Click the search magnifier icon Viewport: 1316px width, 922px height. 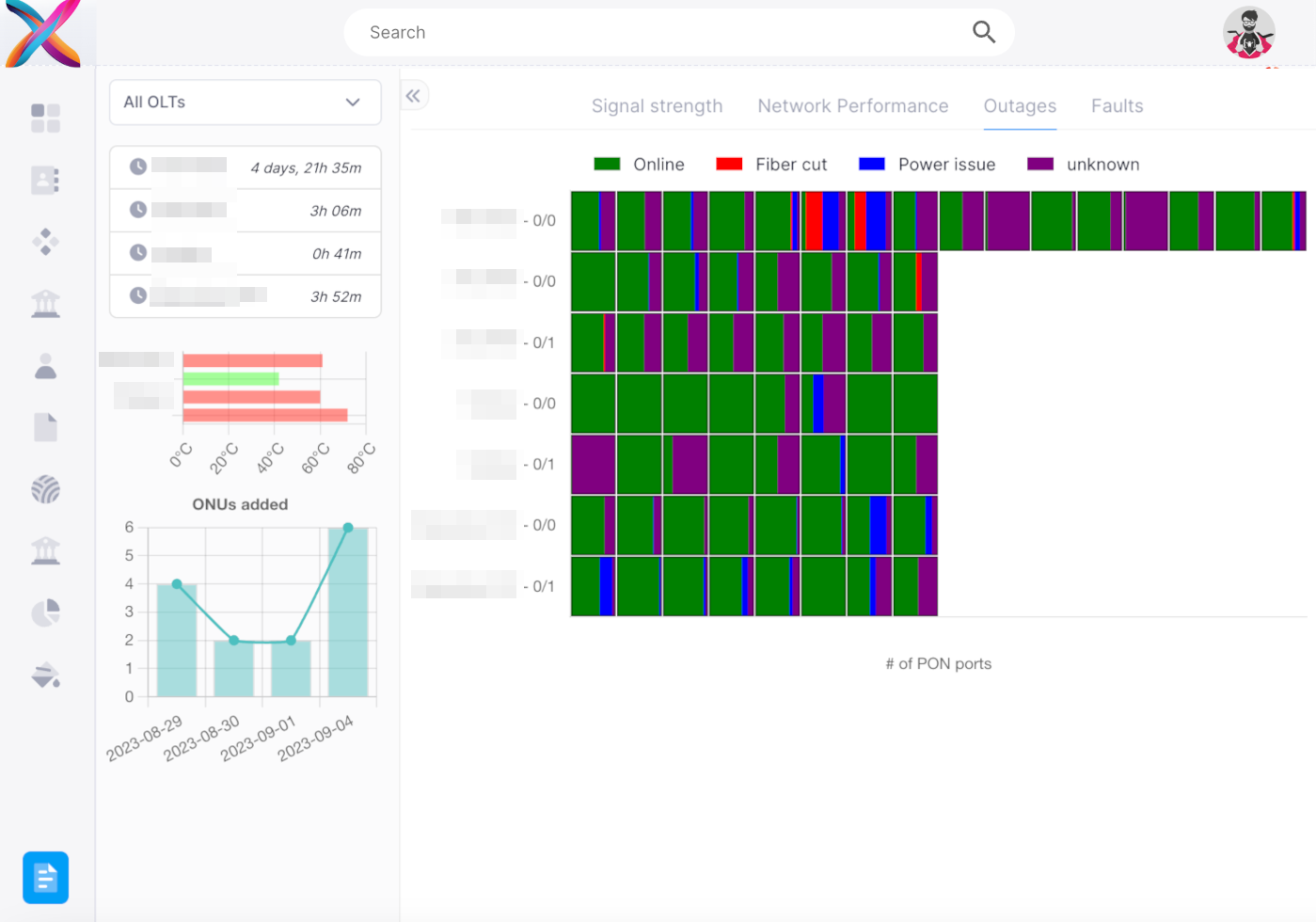(x=983, y=32)
